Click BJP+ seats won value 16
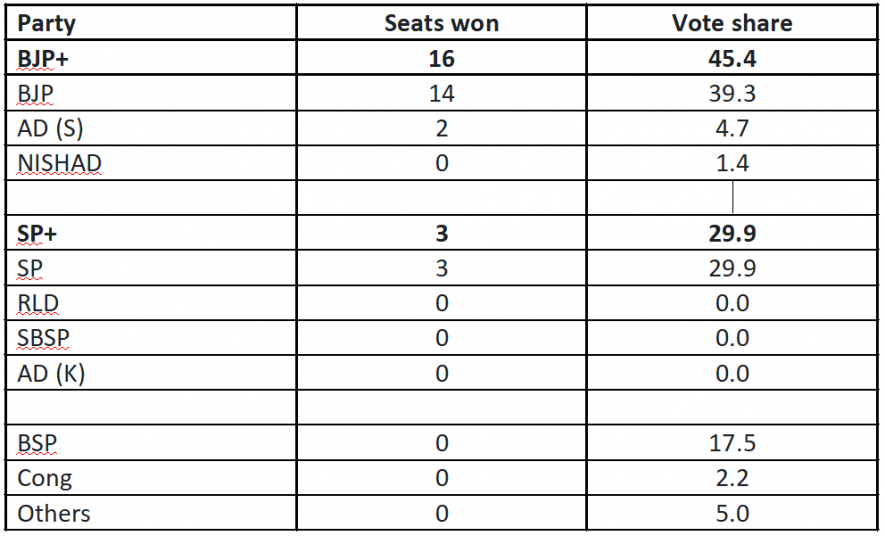 441,59
